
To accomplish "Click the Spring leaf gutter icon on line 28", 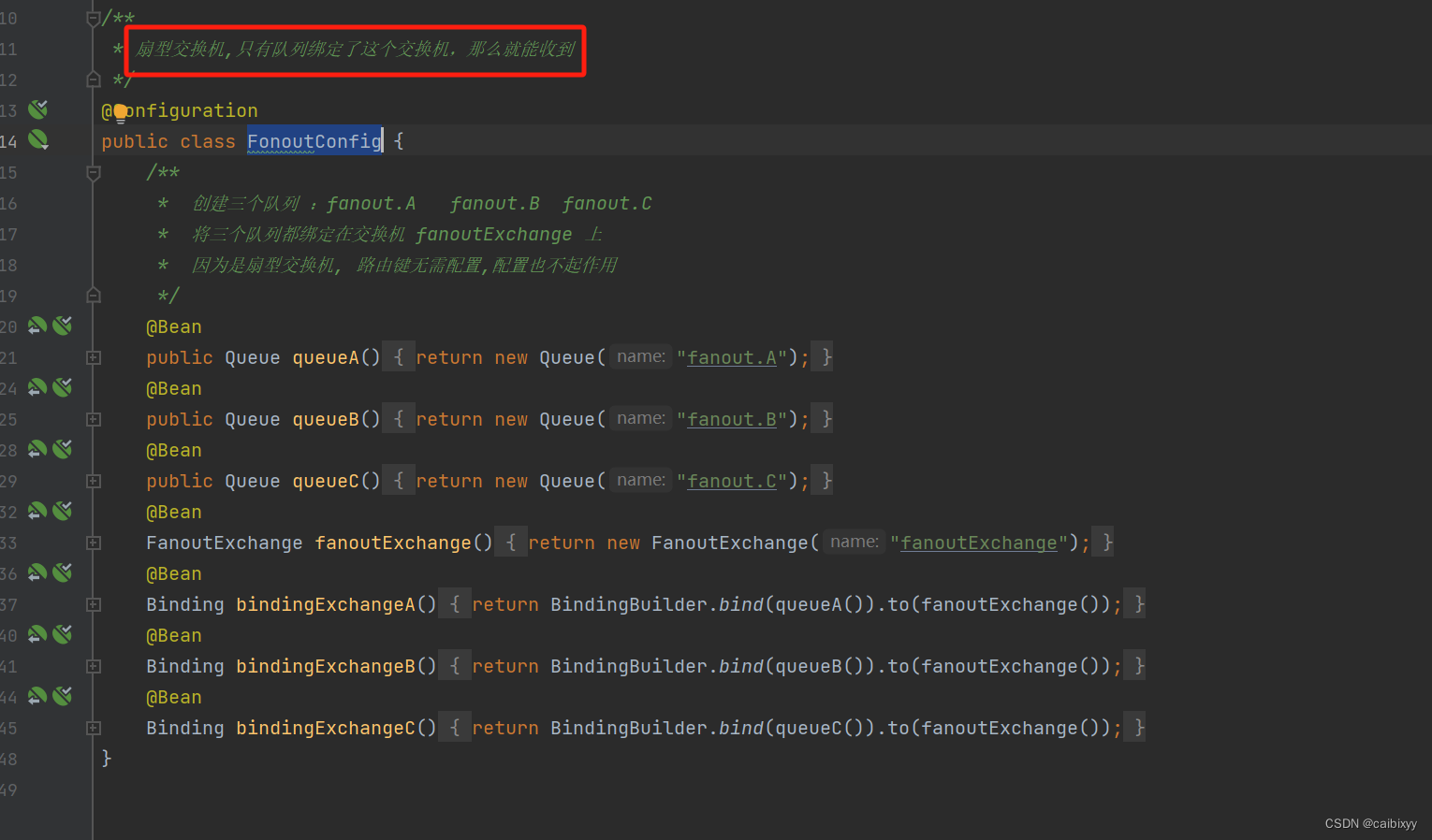I will tap(63, 450).
